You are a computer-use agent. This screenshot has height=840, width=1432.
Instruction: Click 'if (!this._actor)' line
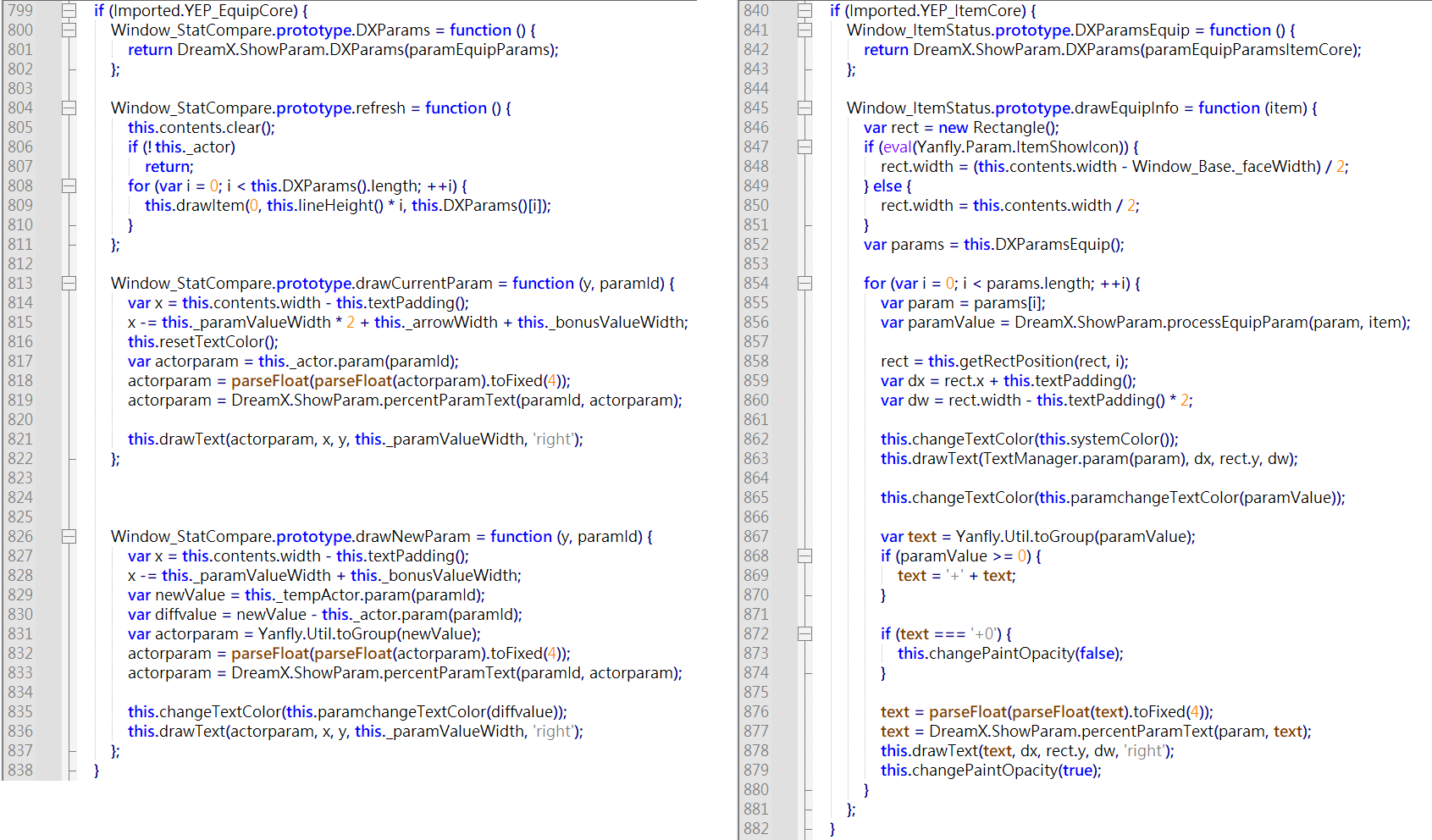181,147
